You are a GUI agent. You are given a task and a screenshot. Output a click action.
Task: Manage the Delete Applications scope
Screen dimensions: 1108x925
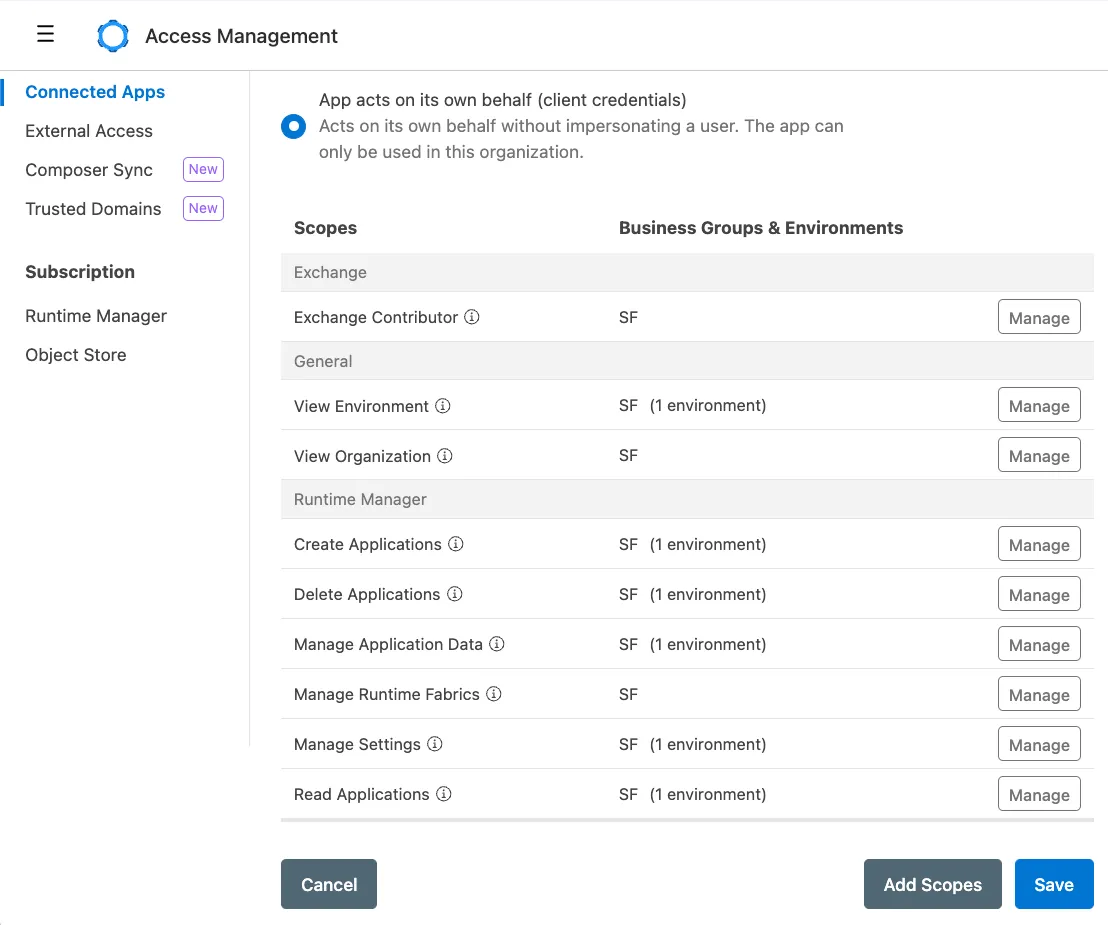pos(1039,594)
